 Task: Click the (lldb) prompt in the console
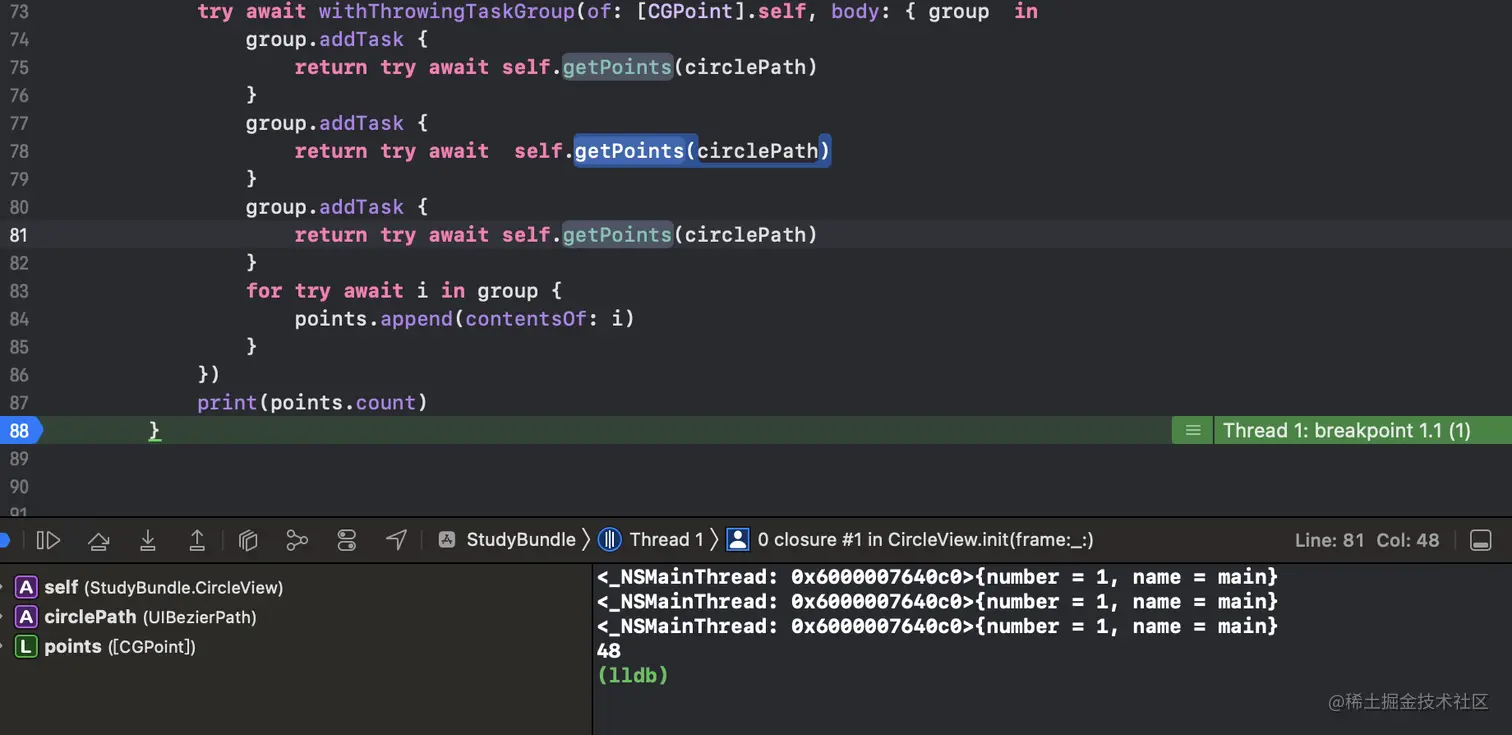632,675
